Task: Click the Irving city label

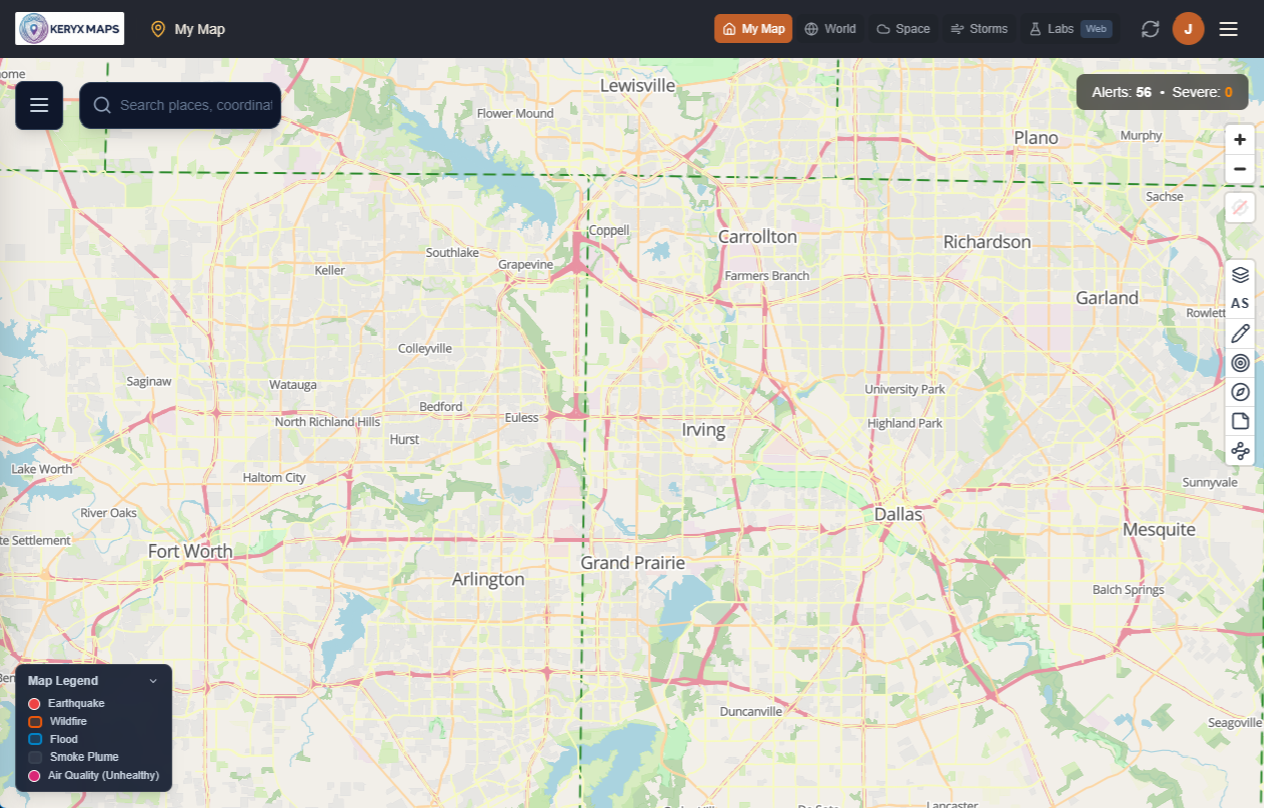Action: click(703, 430)
